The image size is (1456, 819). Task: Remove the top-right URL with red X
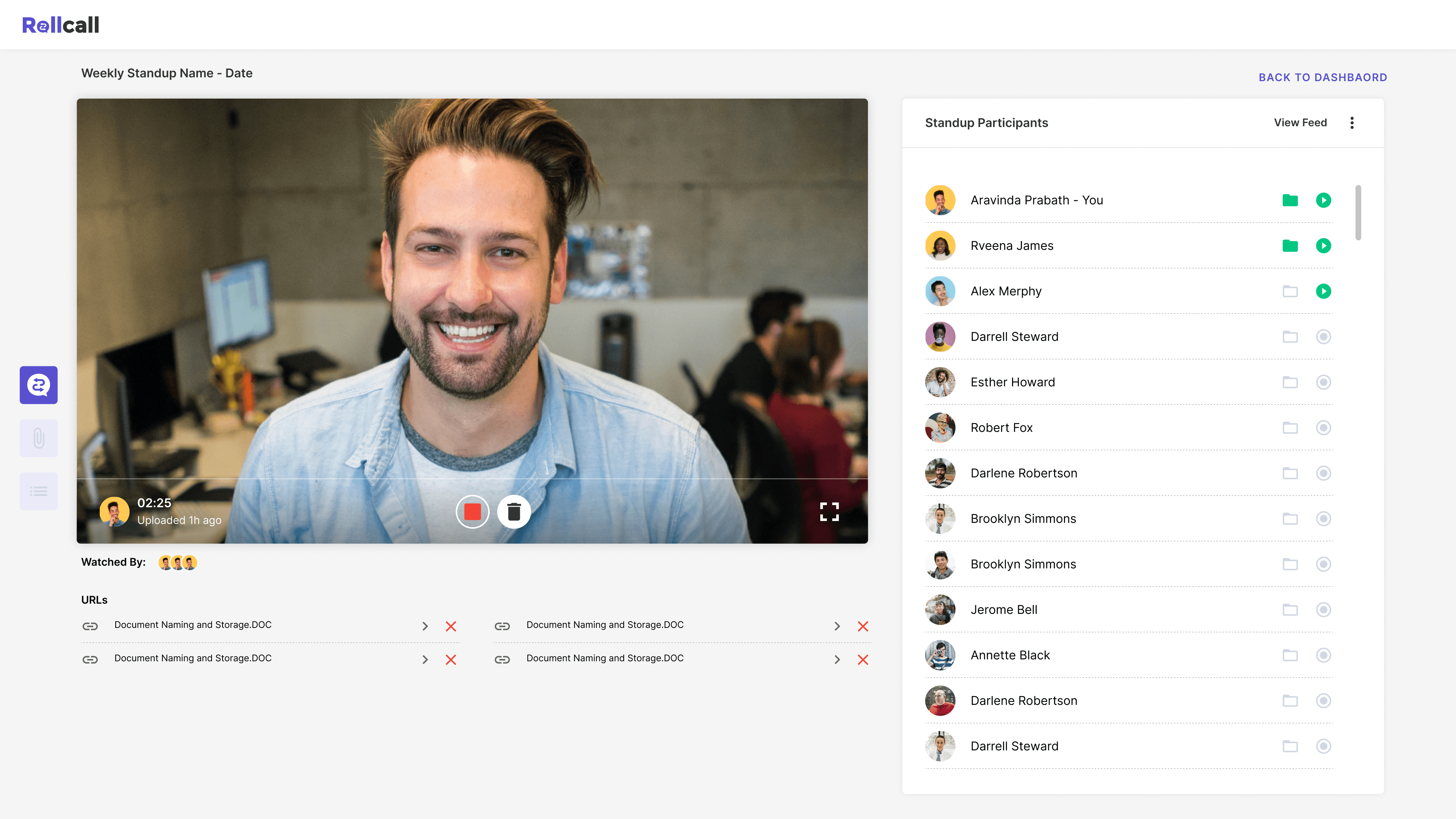point(863,626)
